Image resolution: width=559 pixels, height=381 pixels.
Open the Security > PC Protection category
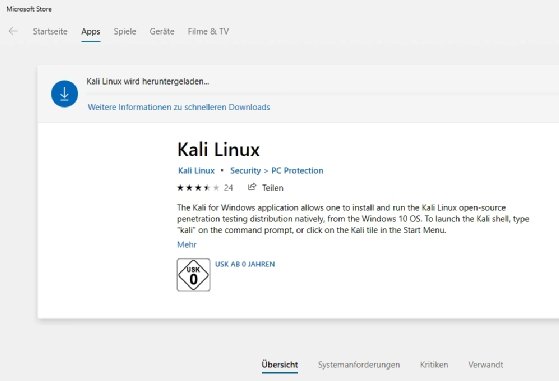point(277,171)
